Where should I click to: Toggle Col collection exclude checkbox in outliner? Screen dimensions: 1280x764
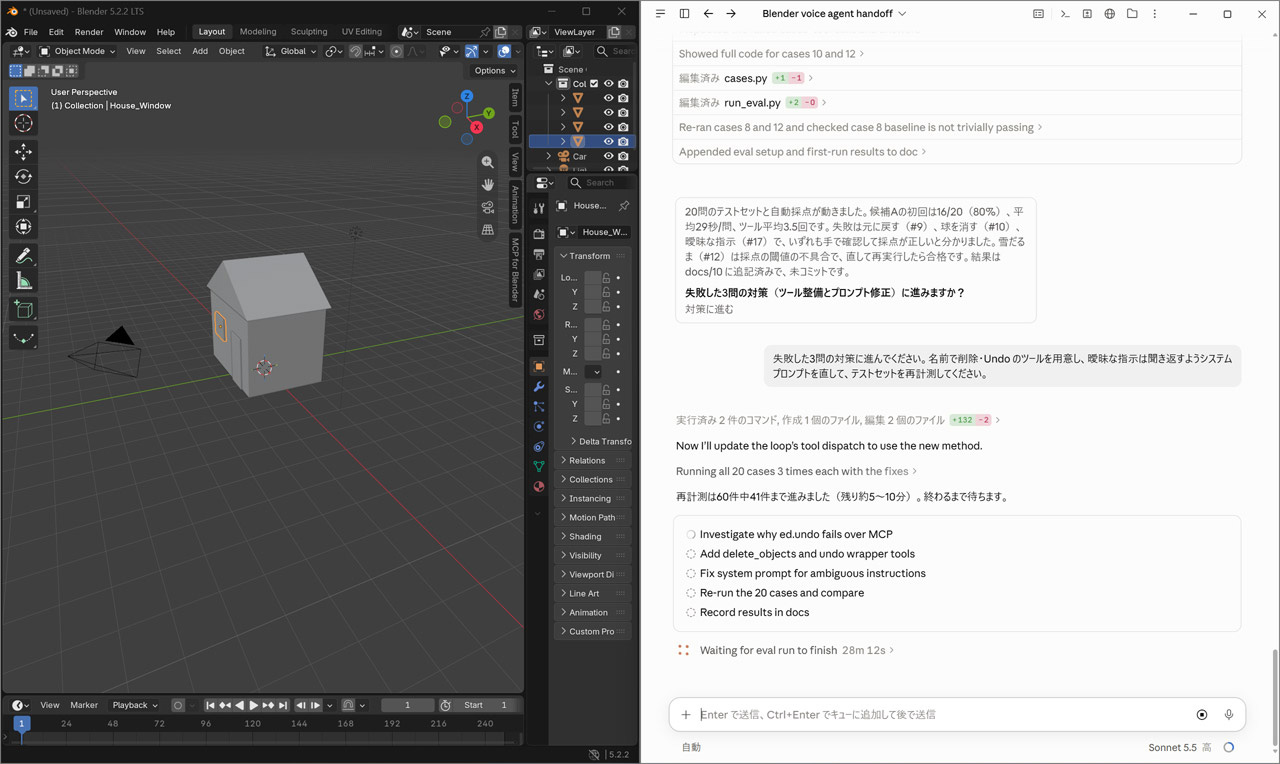point(594,84)
